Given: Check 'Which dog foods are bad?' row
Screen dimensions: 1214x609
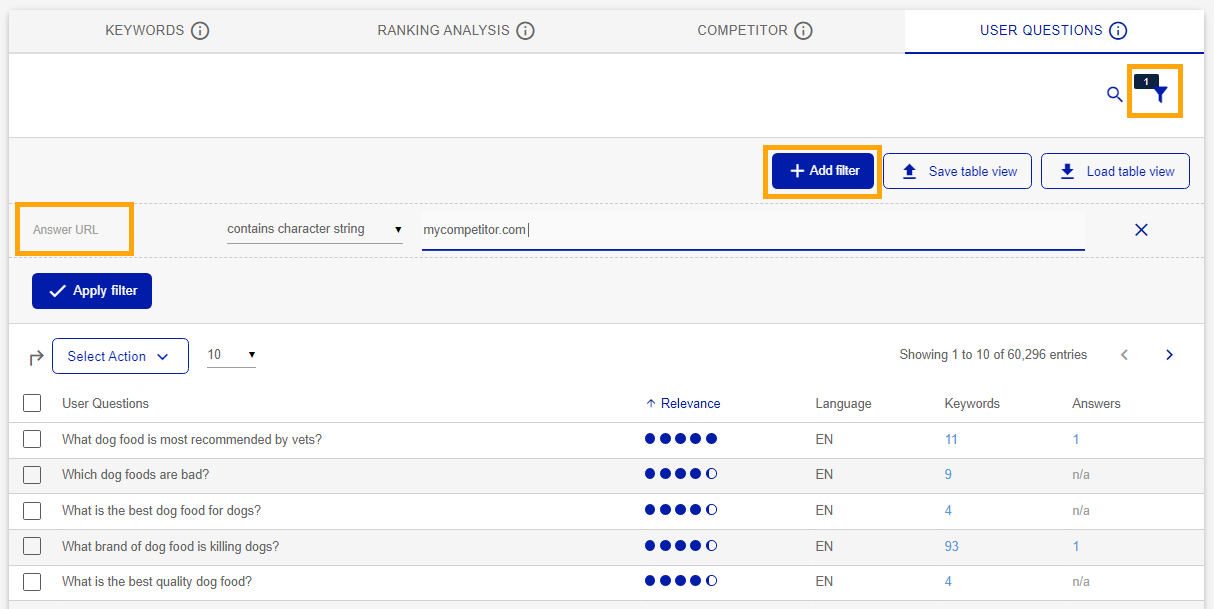Looking at the screenshot, I should tap(32, 475).
